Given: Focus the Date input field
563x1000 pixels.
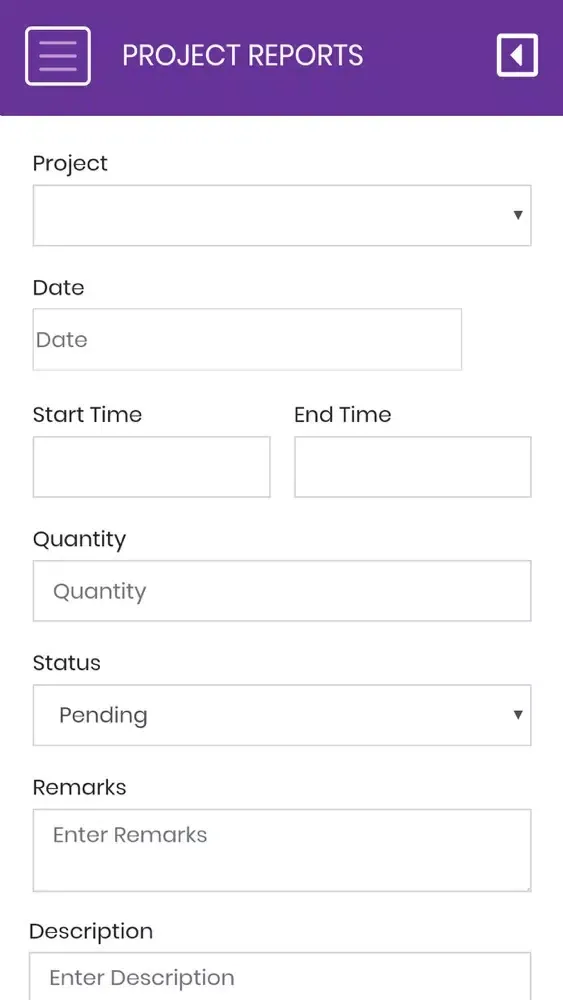Looking at the screenshot, I should [x=247, y=339].
